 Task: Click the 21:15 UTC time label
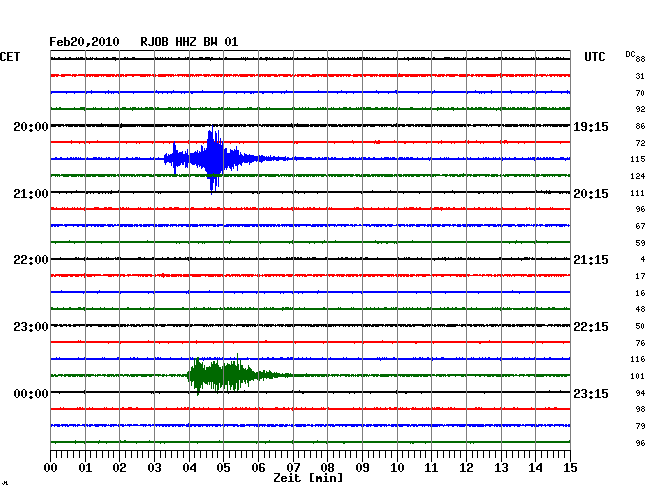tap(591, 260)
